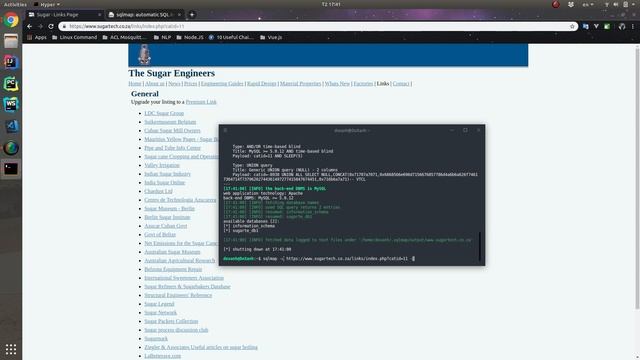Open the Engineering Guides link
The height and width of the screenshot is (360, 640).
tap(222, 83)
